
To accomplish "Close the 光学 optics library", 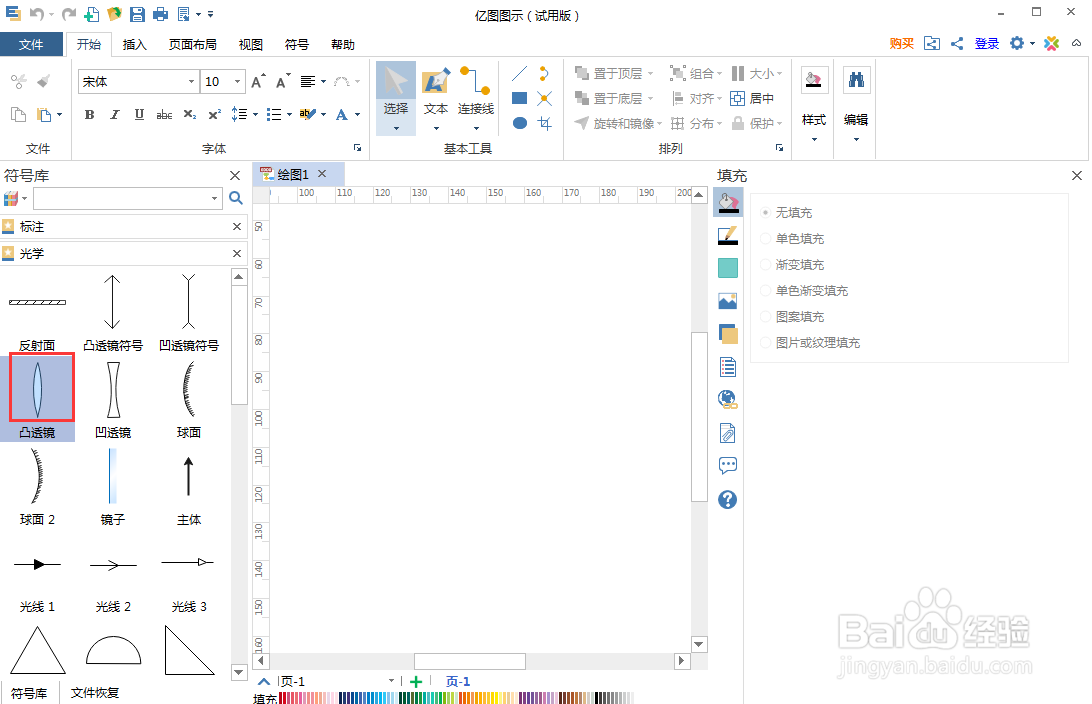I will point(237,253).
